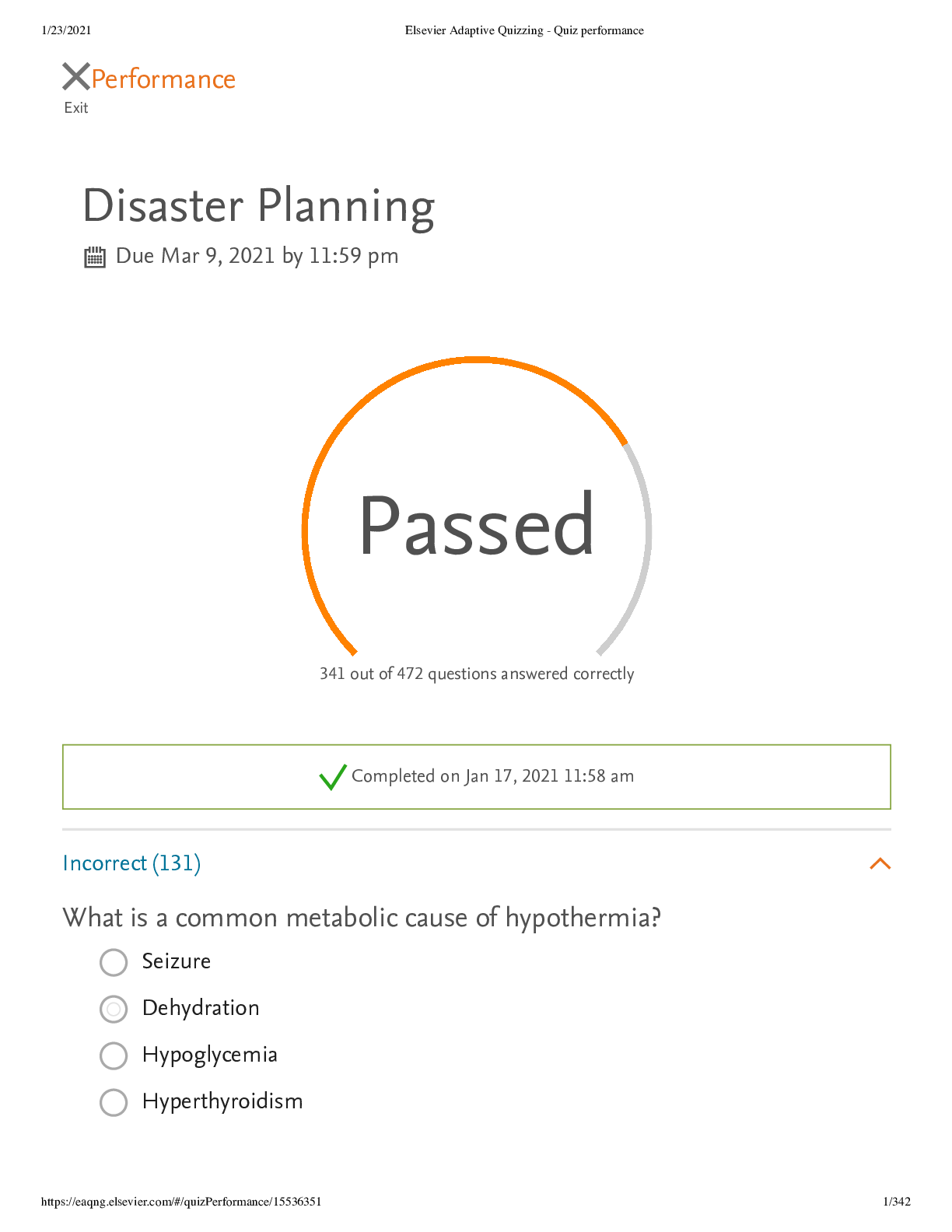This screenshot has width=952, height=1232.
Task: Select the Dehydration radio option
Action: [x=114, y=1009]
